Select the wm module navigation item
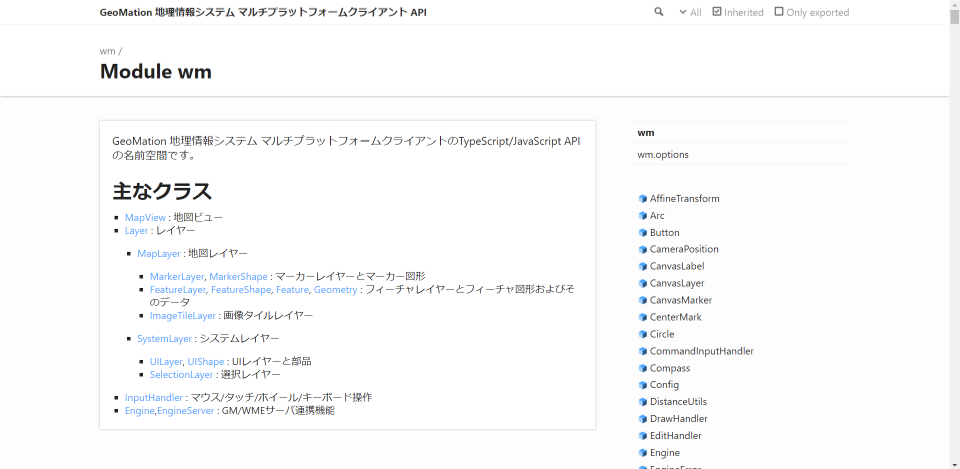Viewport: 960px width, 469px height. click(646, 132)
